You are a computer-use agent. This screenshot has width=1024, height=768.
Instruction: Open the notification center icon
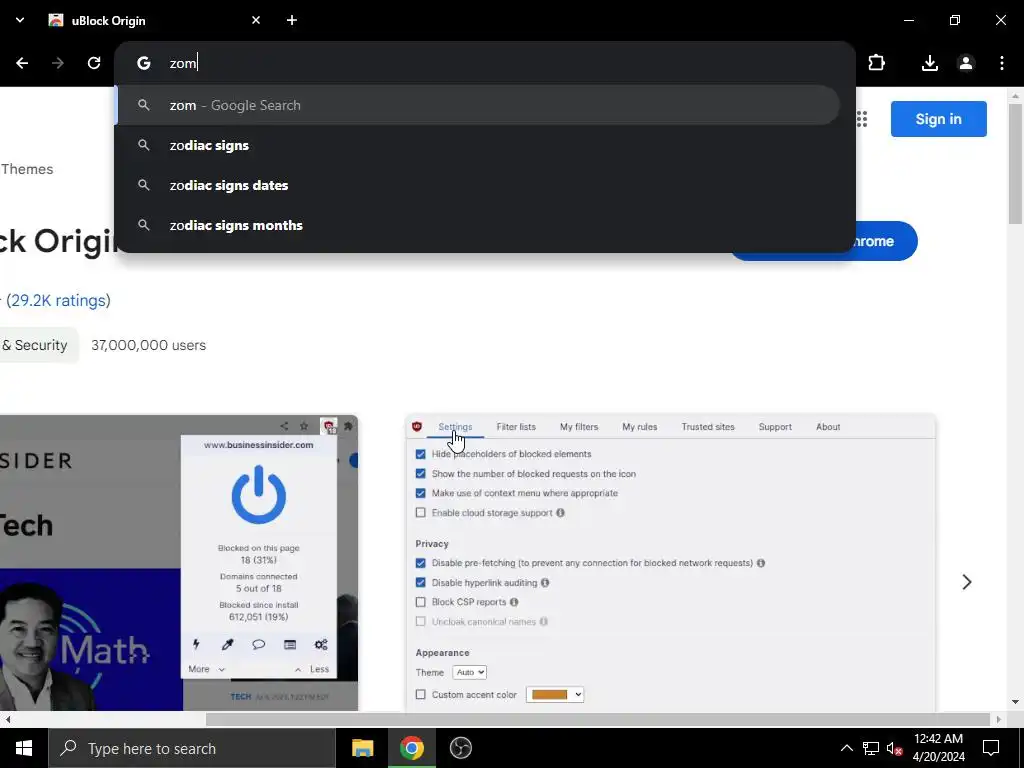pyautogui.click(x=991, y=748)
